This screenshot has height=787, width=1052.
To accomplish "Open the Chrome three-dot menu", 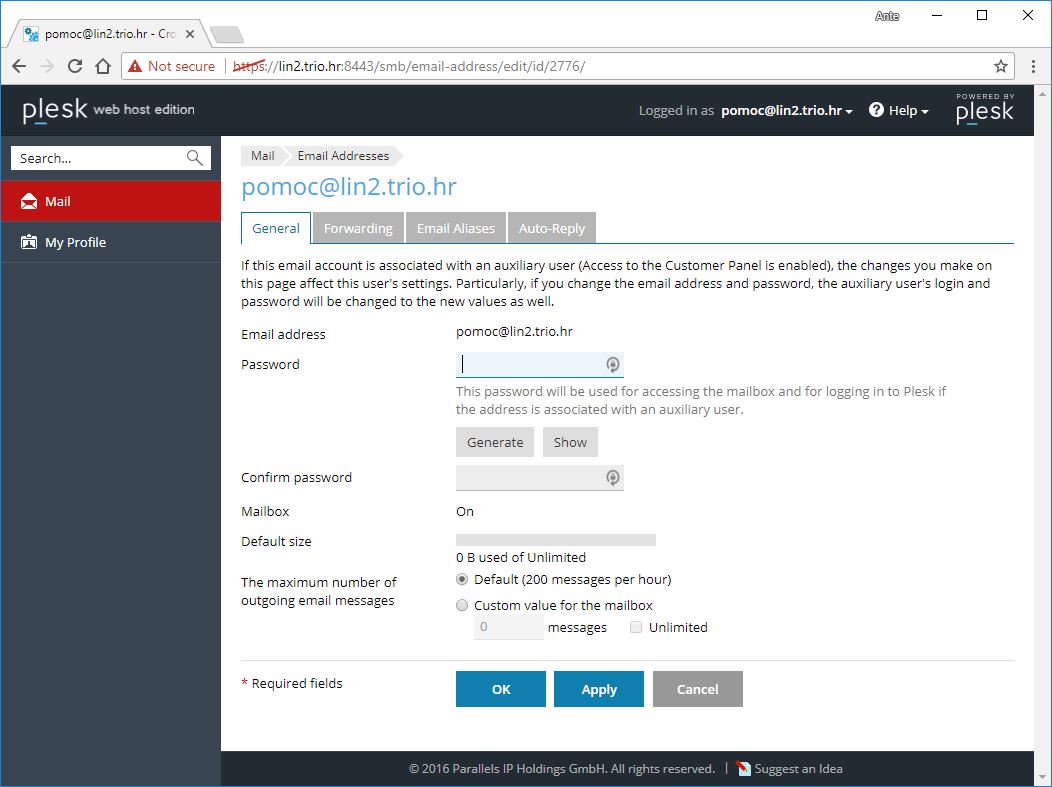I will tap(1033, 66).
